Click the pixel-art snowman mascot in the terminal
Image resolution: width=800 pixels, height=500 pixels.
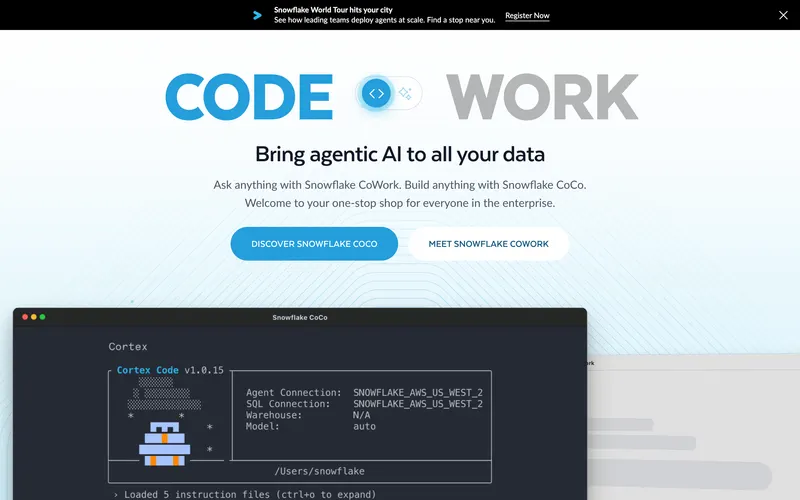coord(164,443)
